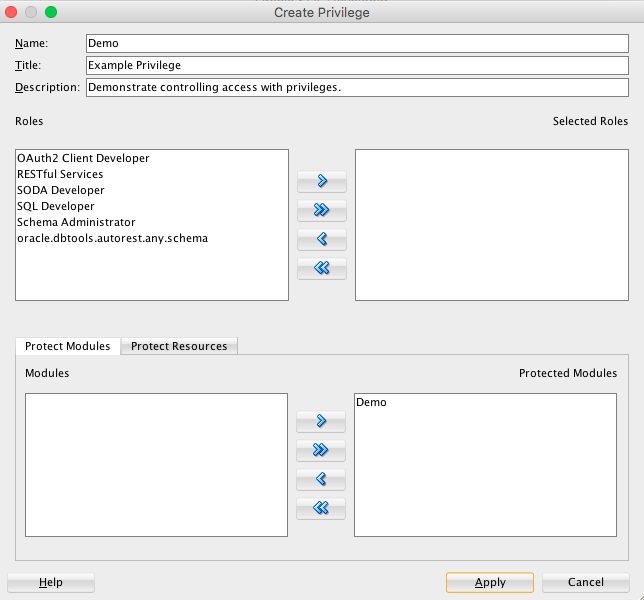The height and width of the screenshot is (600, 644).
Task: Move all roles to Selected Roles
Action: (x=322, y=210)
